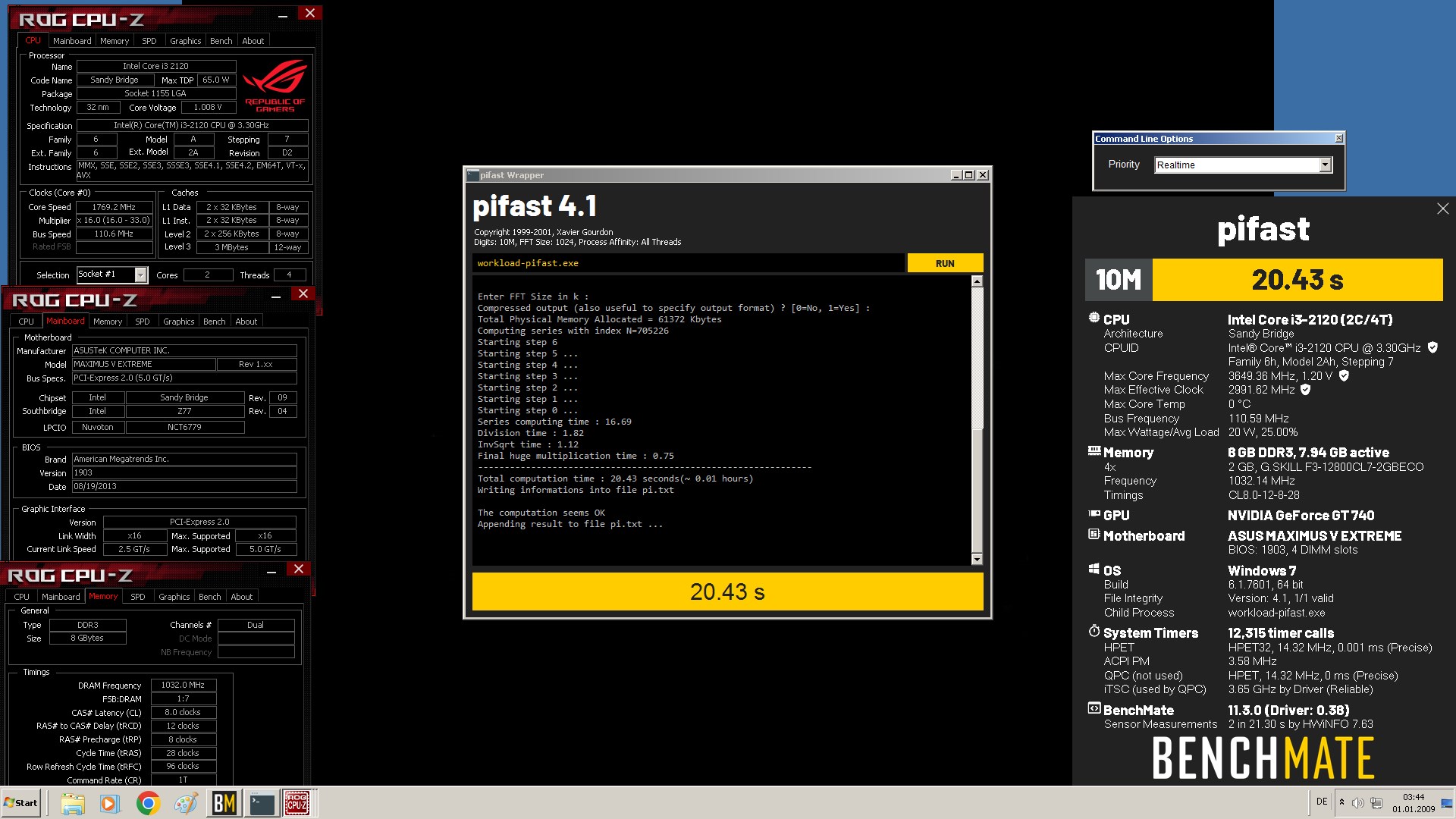Click the pifast Wrapper title bar icon
Image resolution: width=1456 pixels, height=819 pixels.
[472, 175]
